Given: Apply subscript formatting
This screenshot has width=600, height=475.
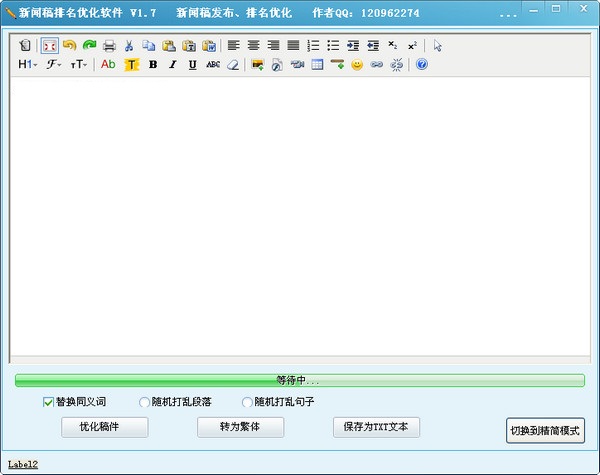Looking at the screenshot, I should 393,45.
